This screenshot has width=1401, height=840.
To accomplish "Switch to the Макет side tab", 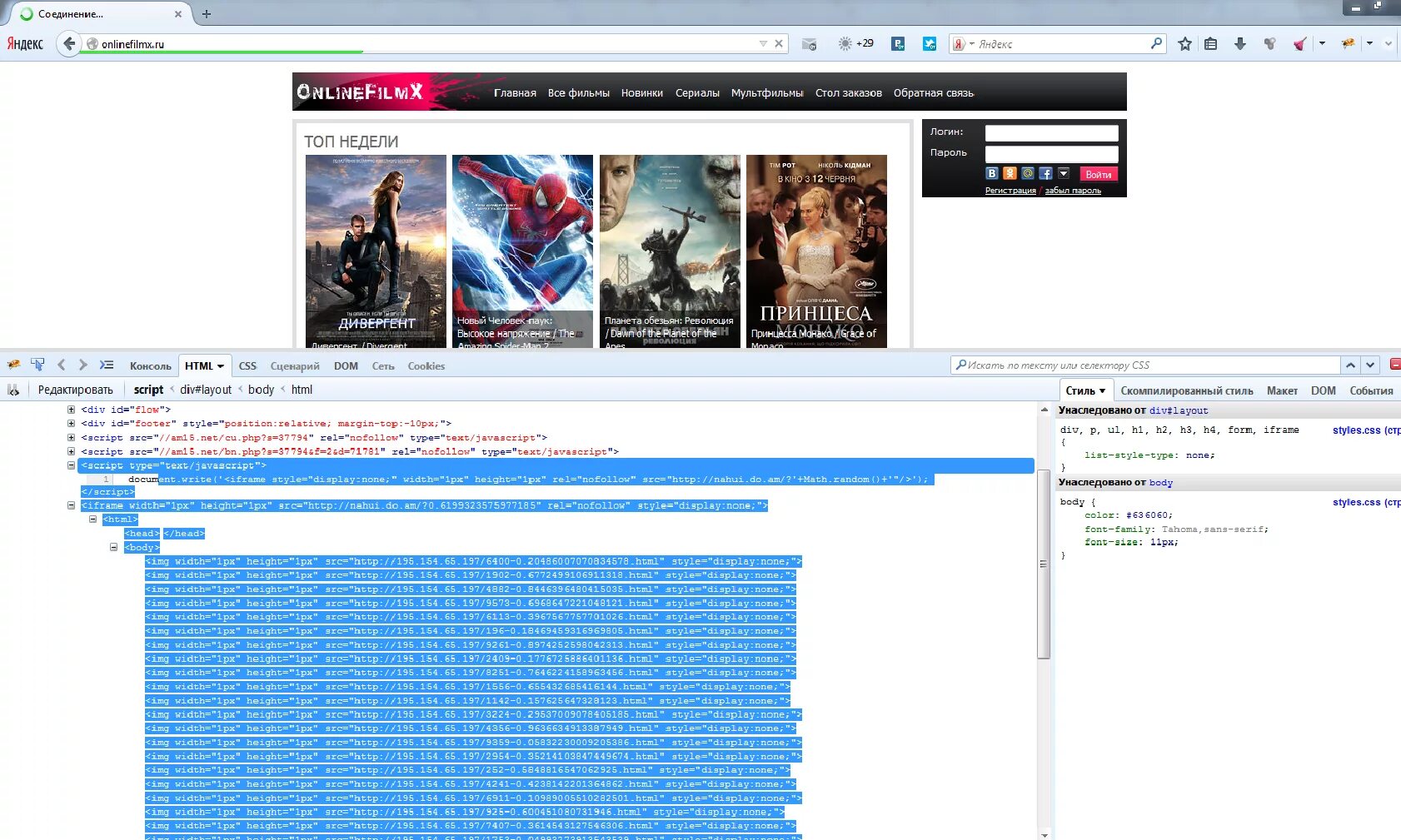I will point(1282,391).
